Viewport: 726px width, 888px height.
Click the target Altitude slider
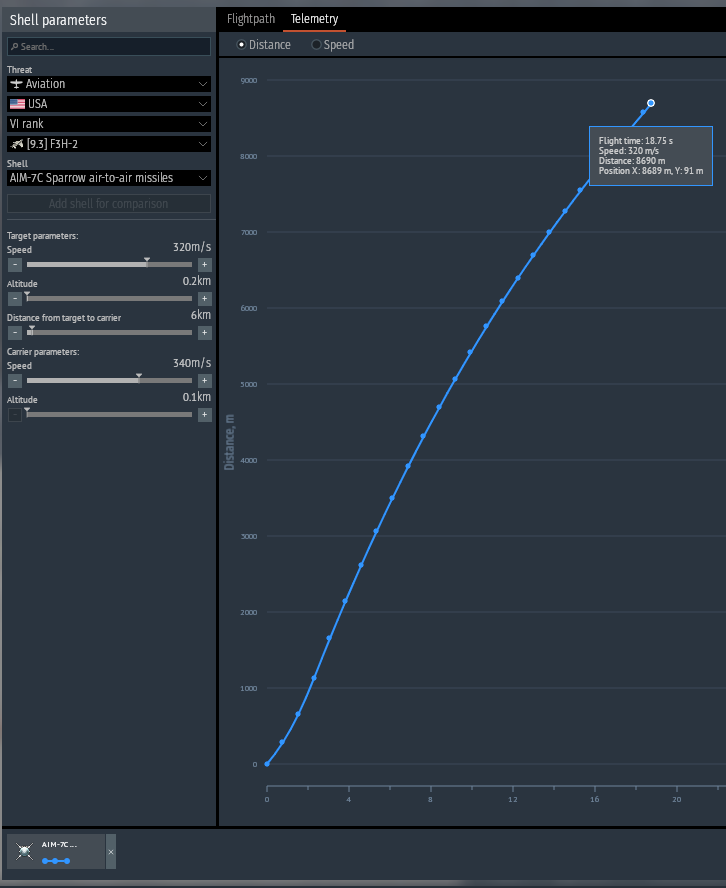coord(109,298)
